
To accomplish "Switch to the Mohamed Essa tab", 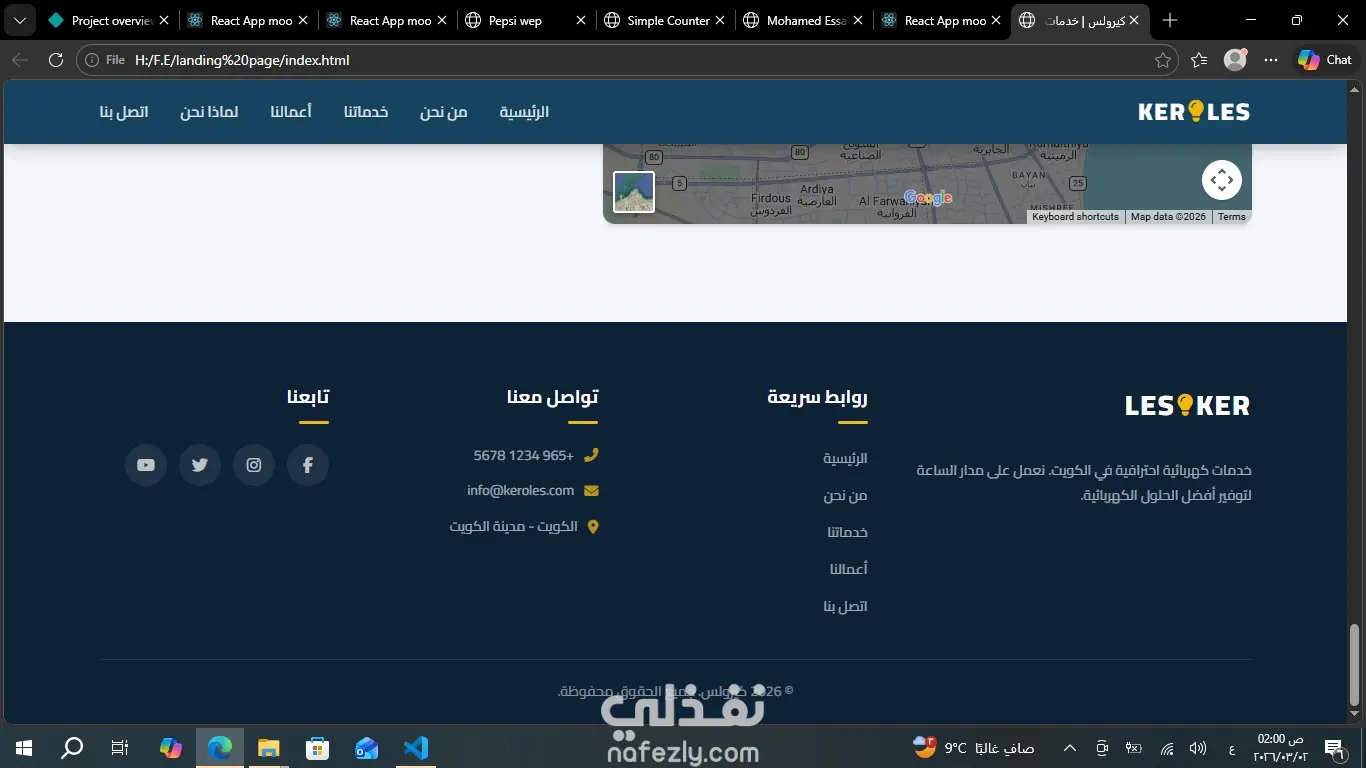I will pos(806,20).
